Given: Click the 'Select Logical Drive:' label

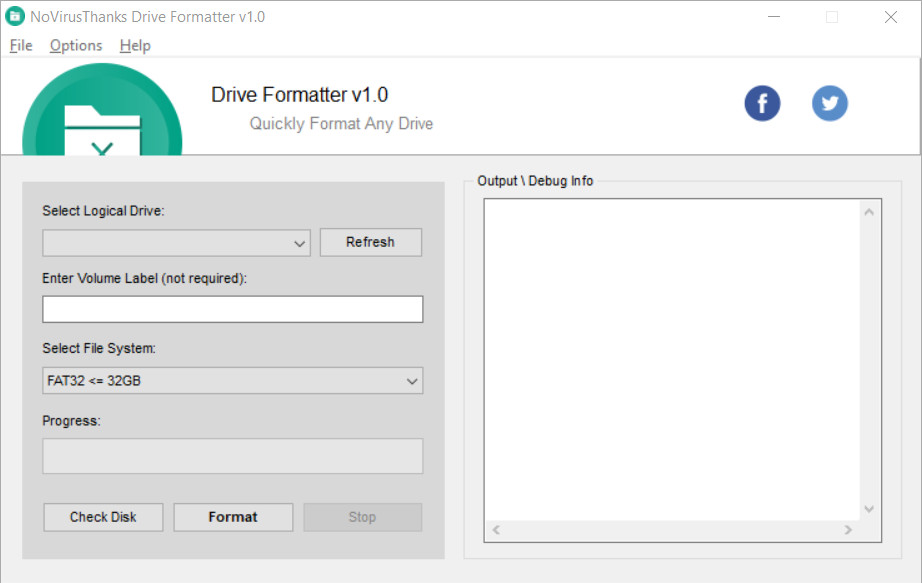Looking at the screenshot, I should click(103, 211).
